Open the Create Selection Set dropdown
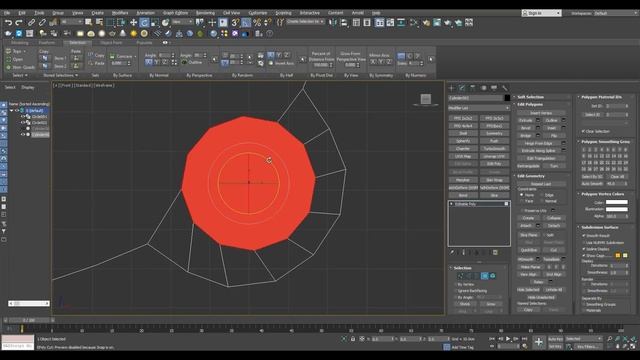The width and height of the screenshot is (640, 360). coord(305,22)
